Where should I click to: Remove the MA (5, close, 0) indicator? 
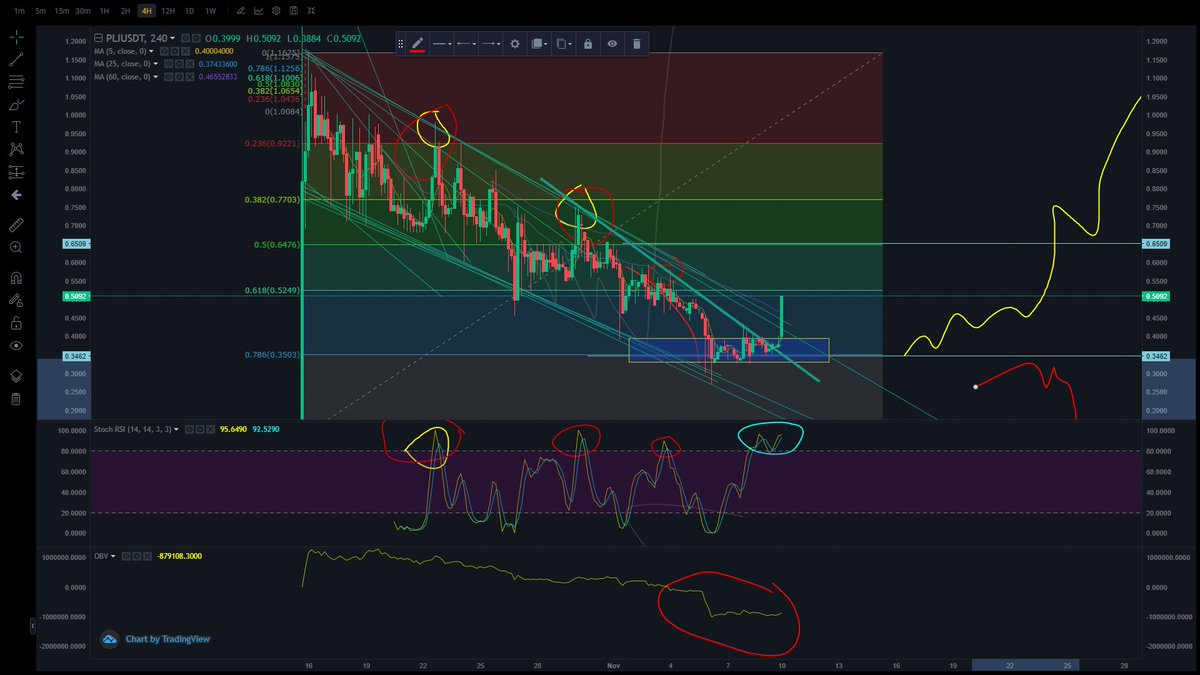click(186, 51)
